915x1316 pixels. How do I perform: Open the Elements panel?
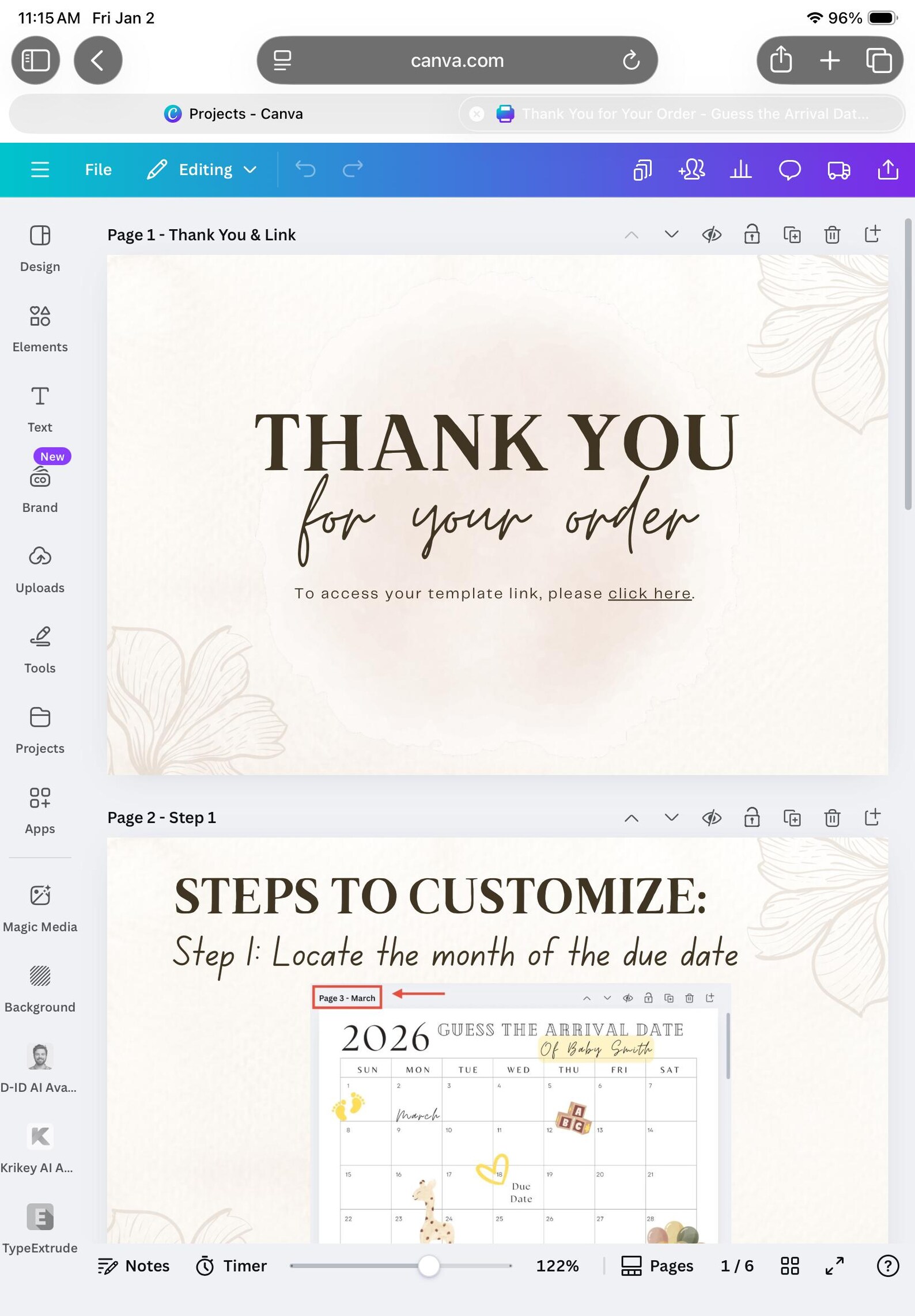tap(40, 329)
